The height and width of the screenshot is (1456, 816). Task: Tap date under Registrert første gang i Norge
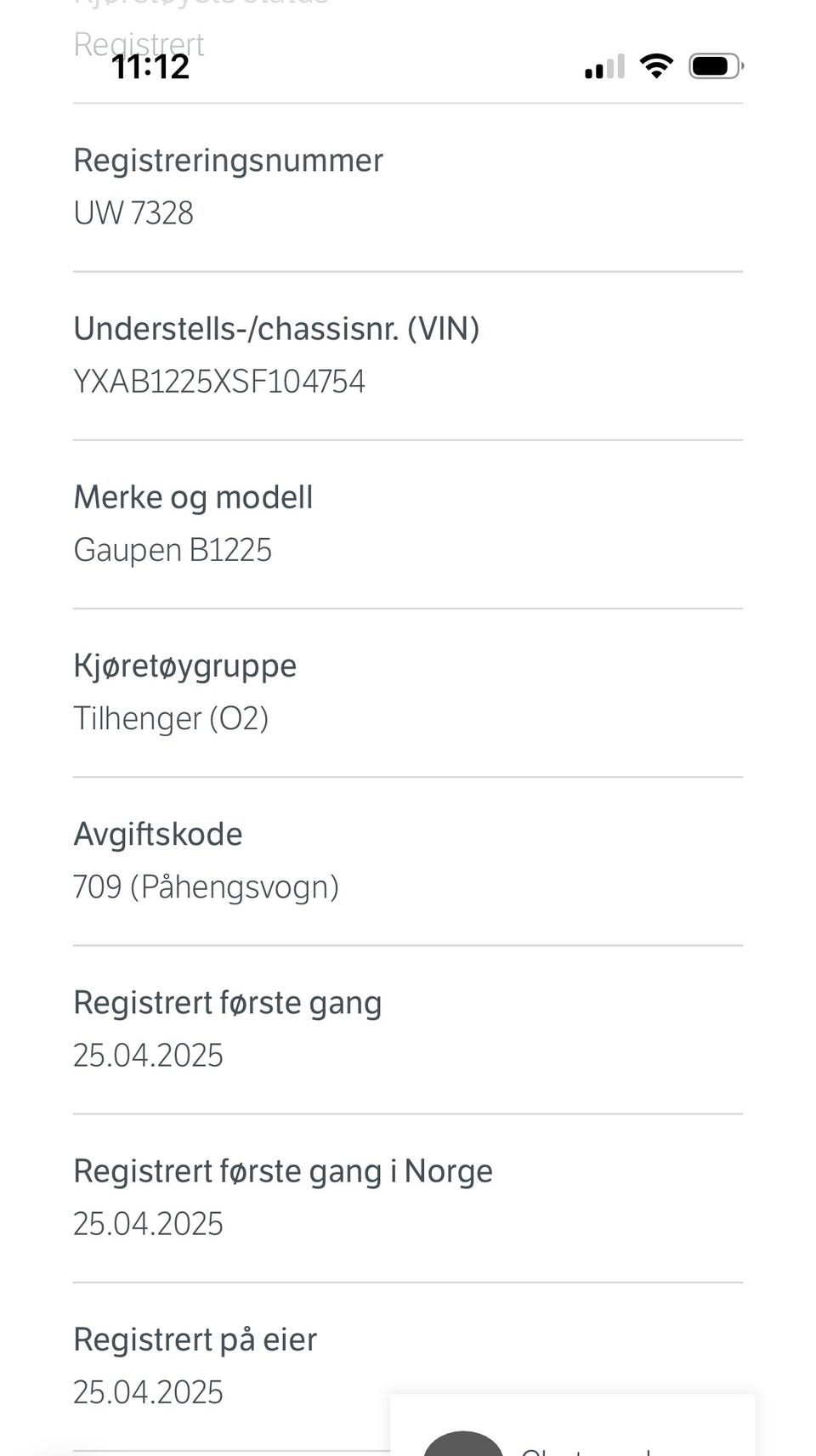click(148, 1224)
